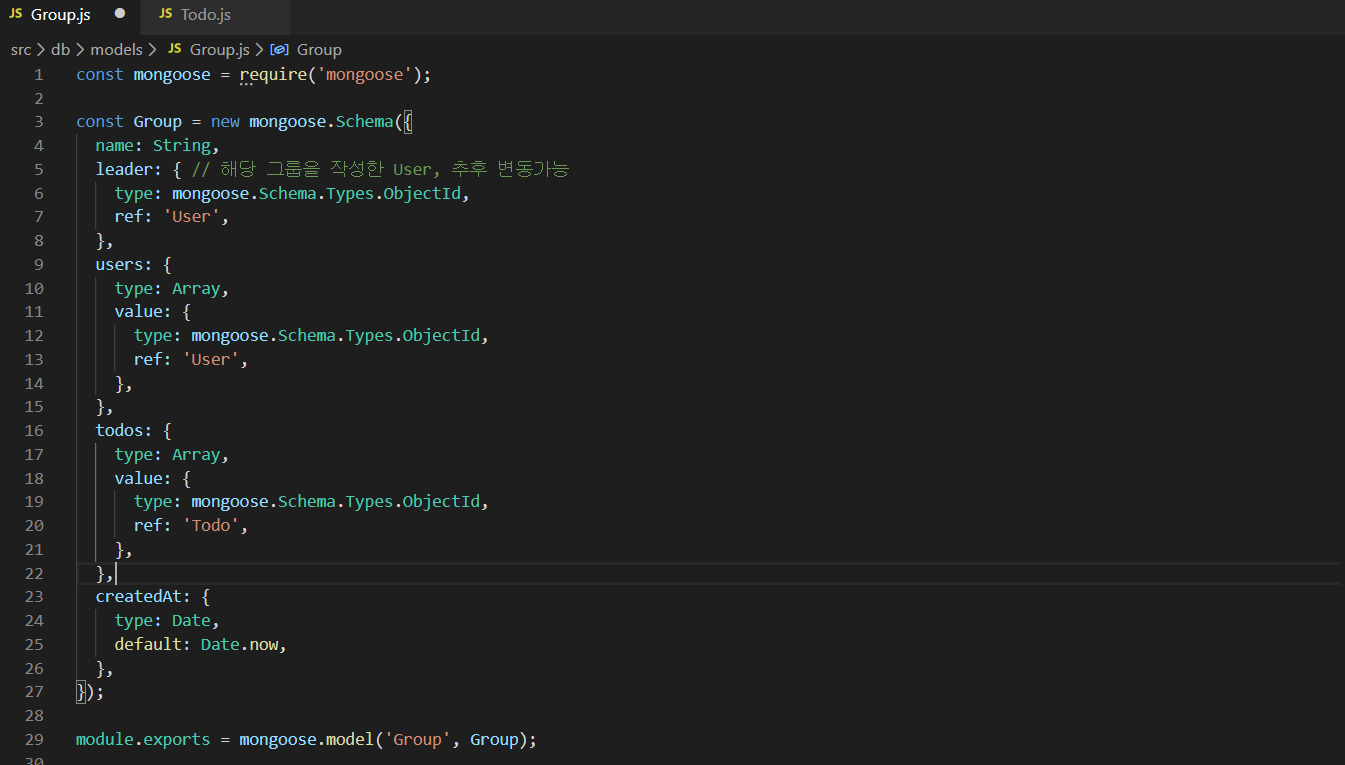Click the JS file icon on the Todo.js tab

[166, 14]
